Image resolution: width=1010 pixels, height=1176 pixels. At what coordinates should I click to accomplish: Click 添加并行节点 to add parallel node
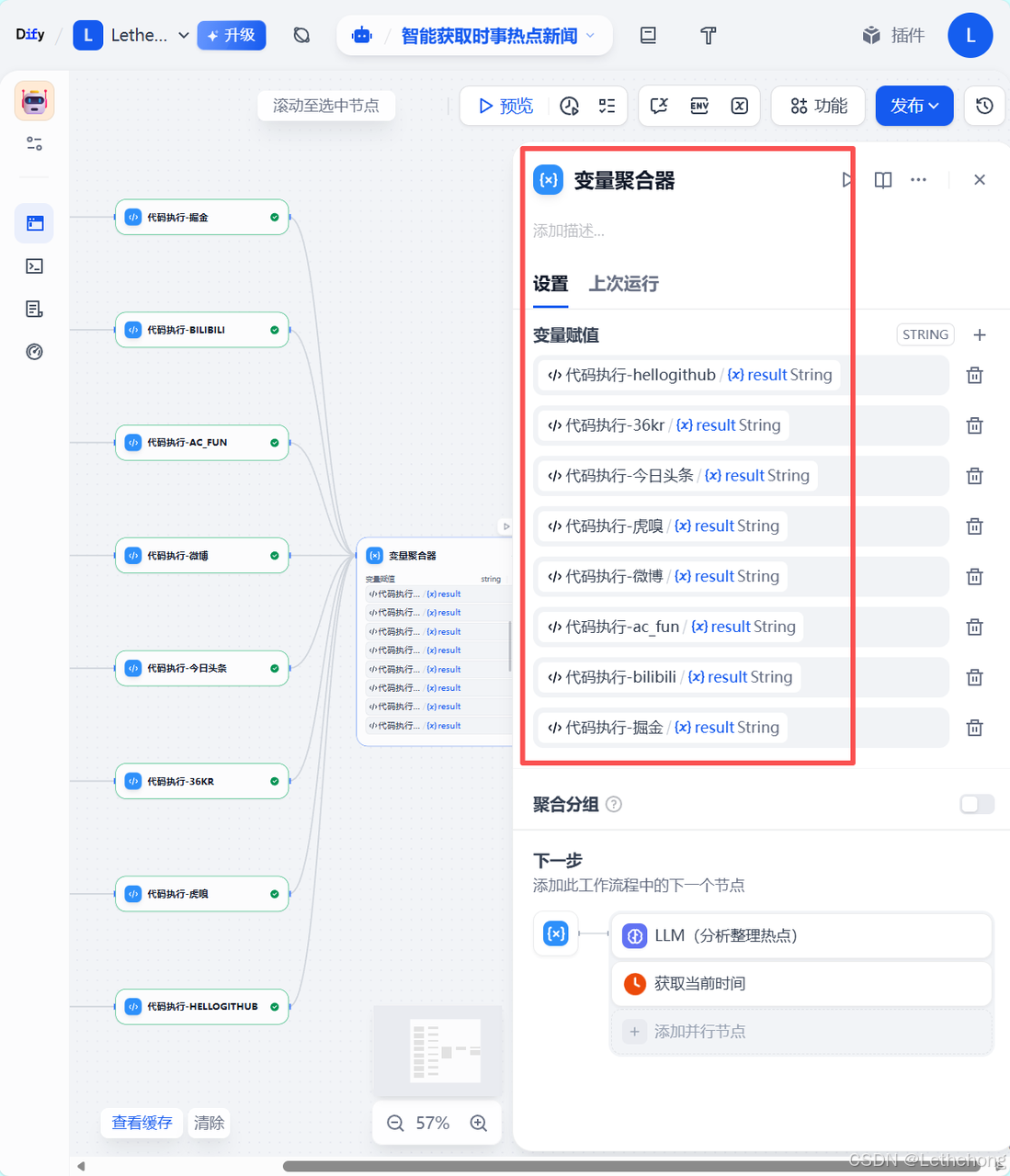click(801, 1032)
